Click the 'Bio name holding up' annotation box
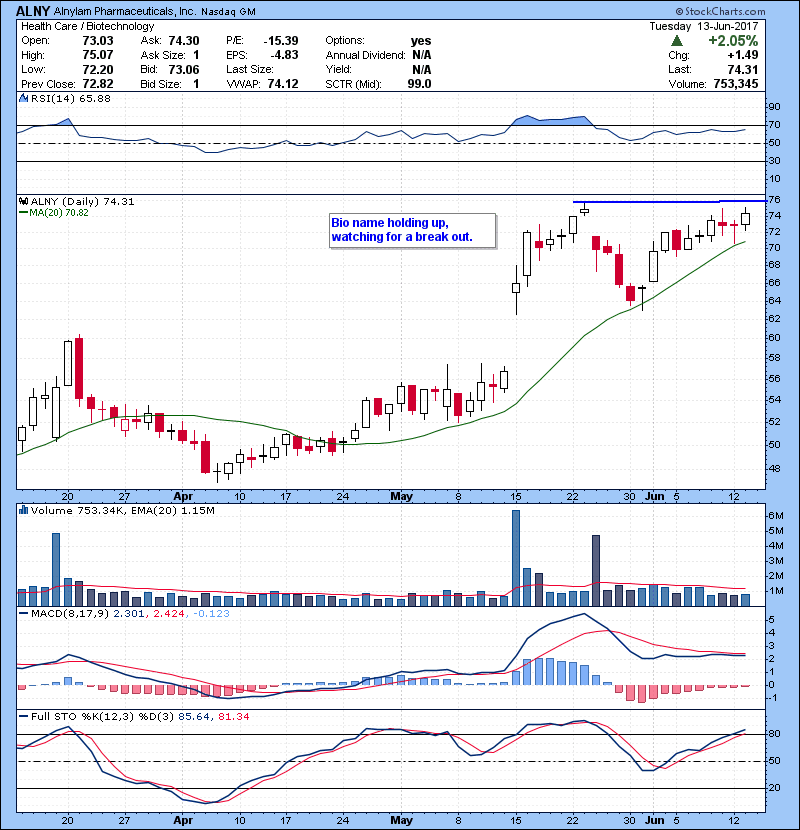 point(412,230)
